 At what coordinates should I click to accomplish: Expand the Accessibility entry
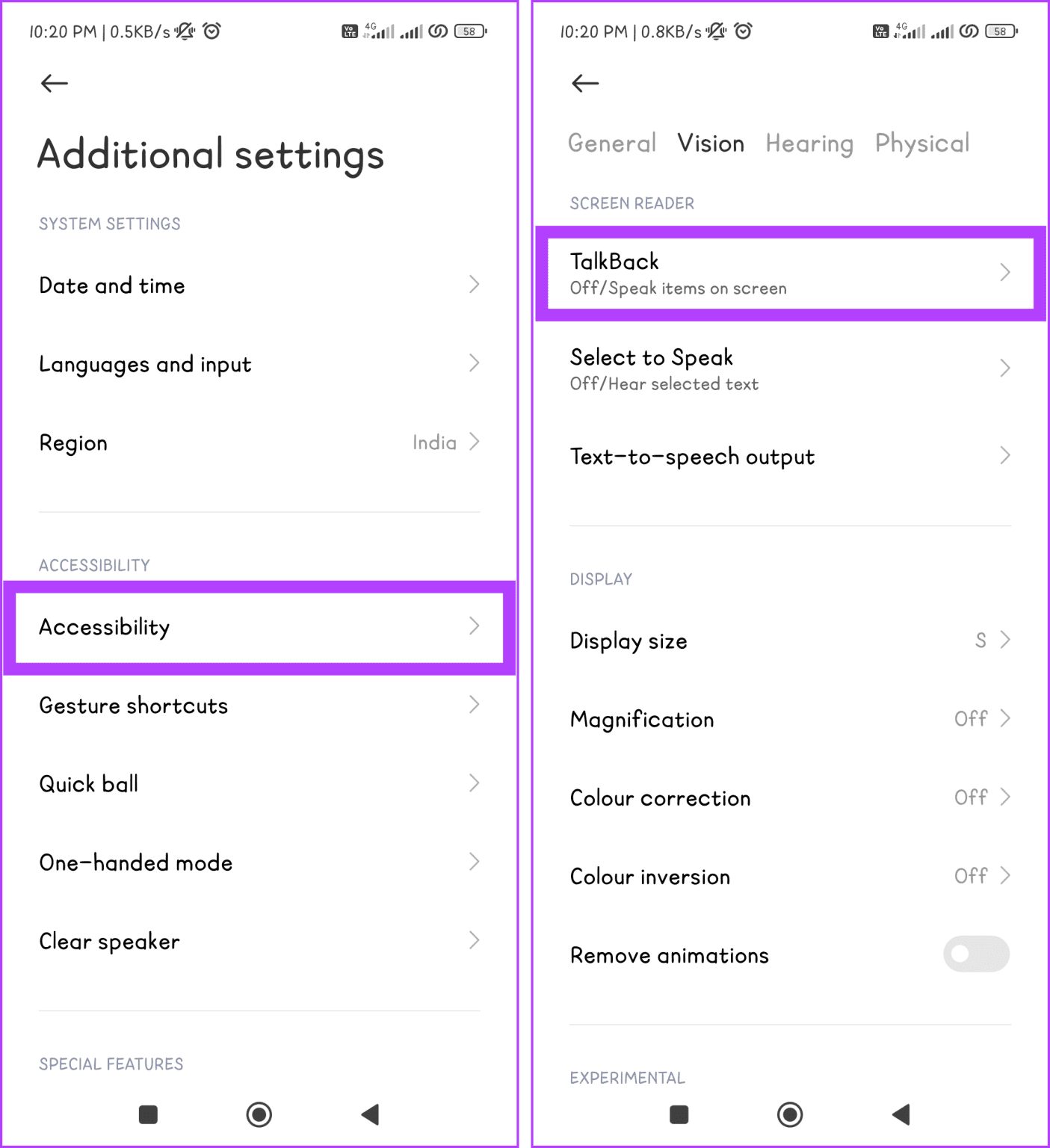coord(259,628)
